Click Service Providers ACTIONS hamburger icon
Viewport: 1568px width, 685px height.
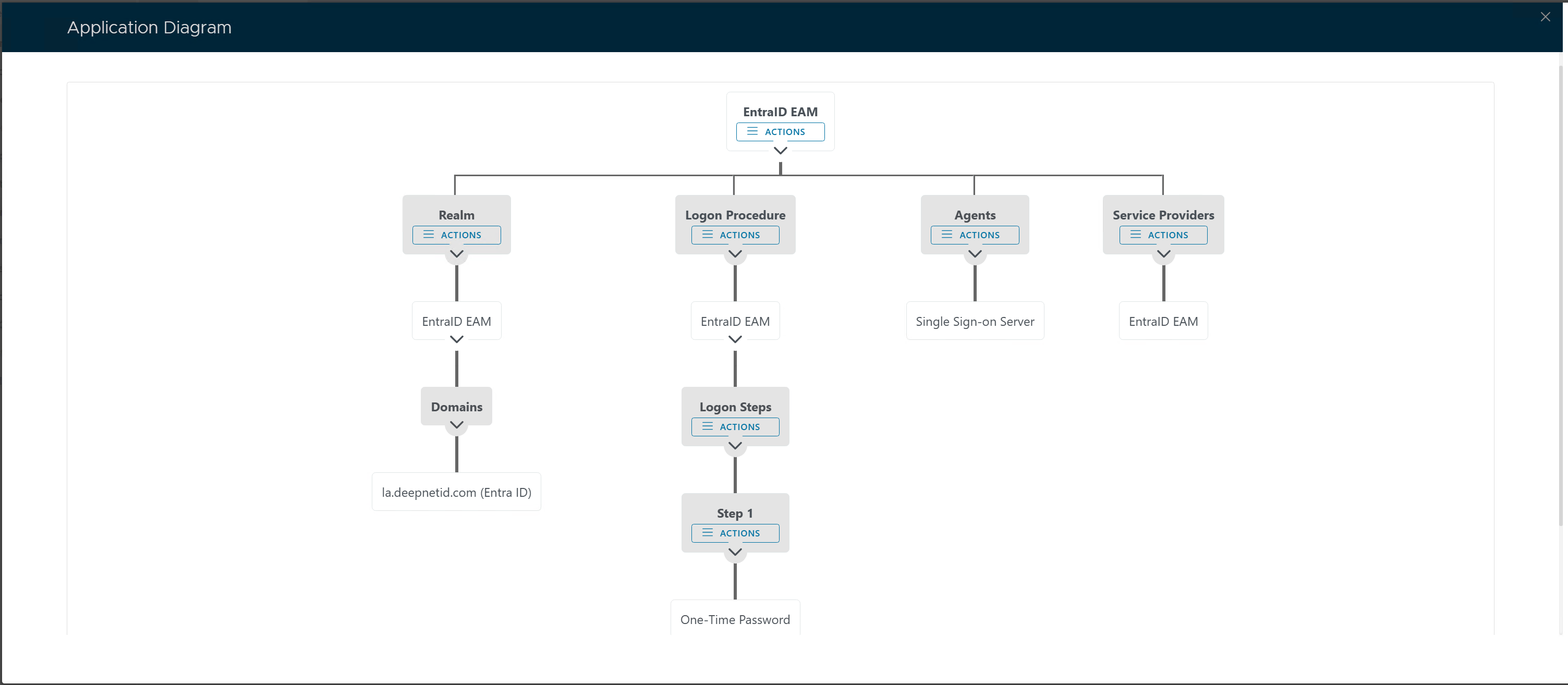tap(1135, 235)
